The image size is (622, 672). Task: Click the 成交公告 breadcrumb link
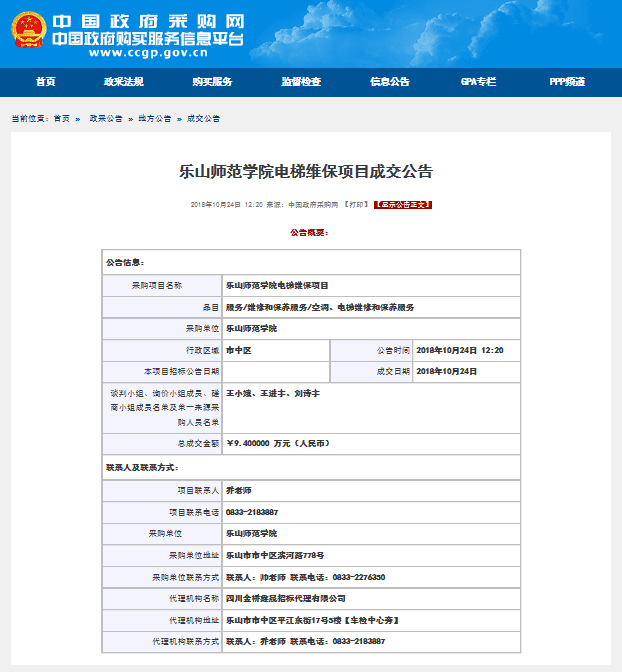(203, 118)
